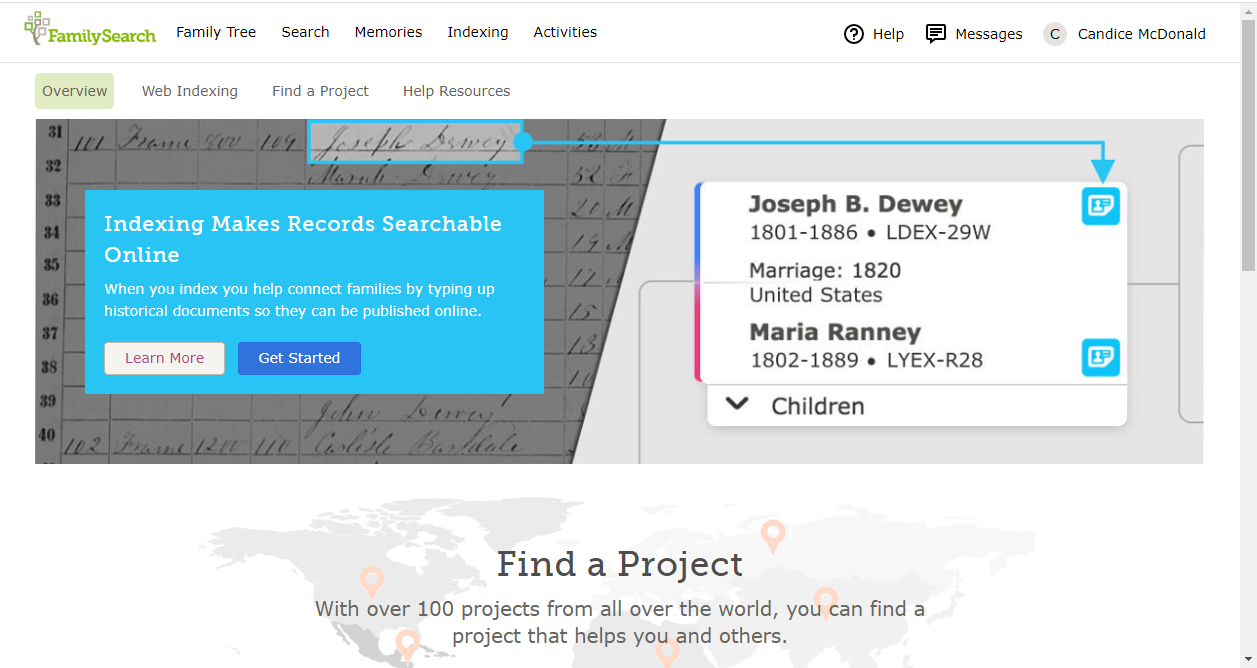1257x668 pixels.
Task: Open the Messages chat icon
Action: point(935,34)
